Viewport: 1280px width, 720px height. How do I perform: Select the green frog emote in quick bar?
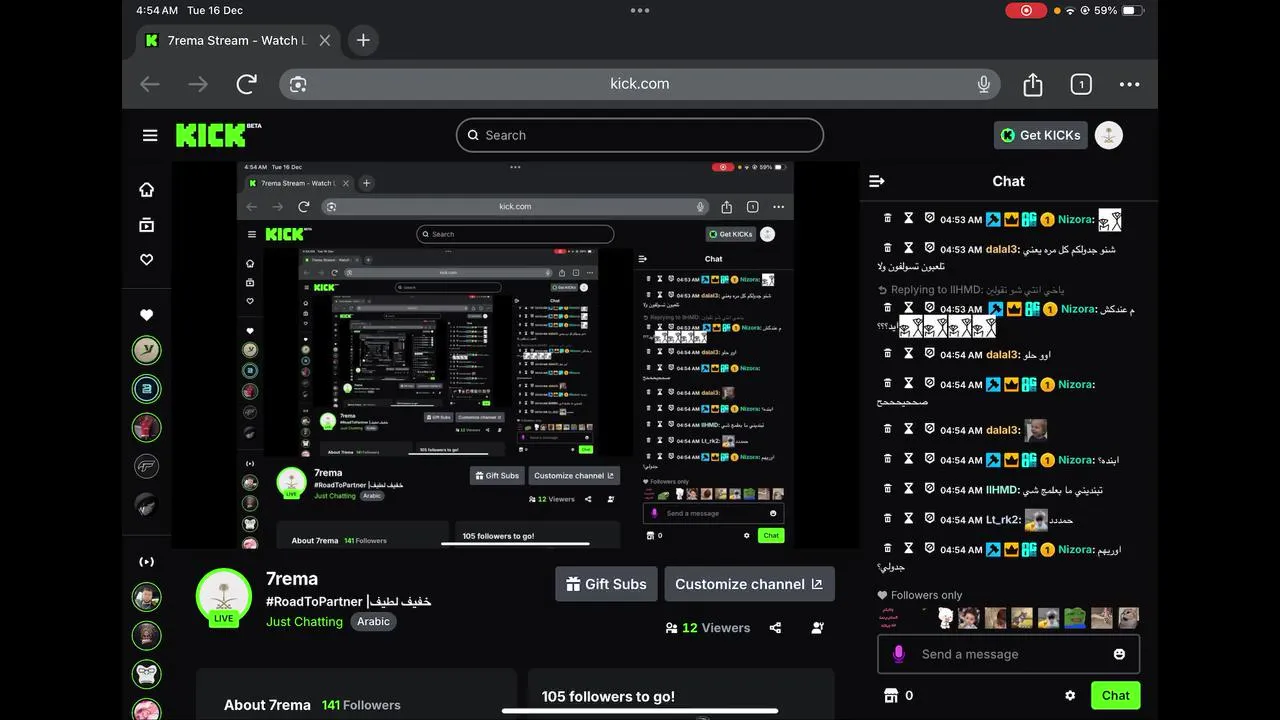[1075, 618]
